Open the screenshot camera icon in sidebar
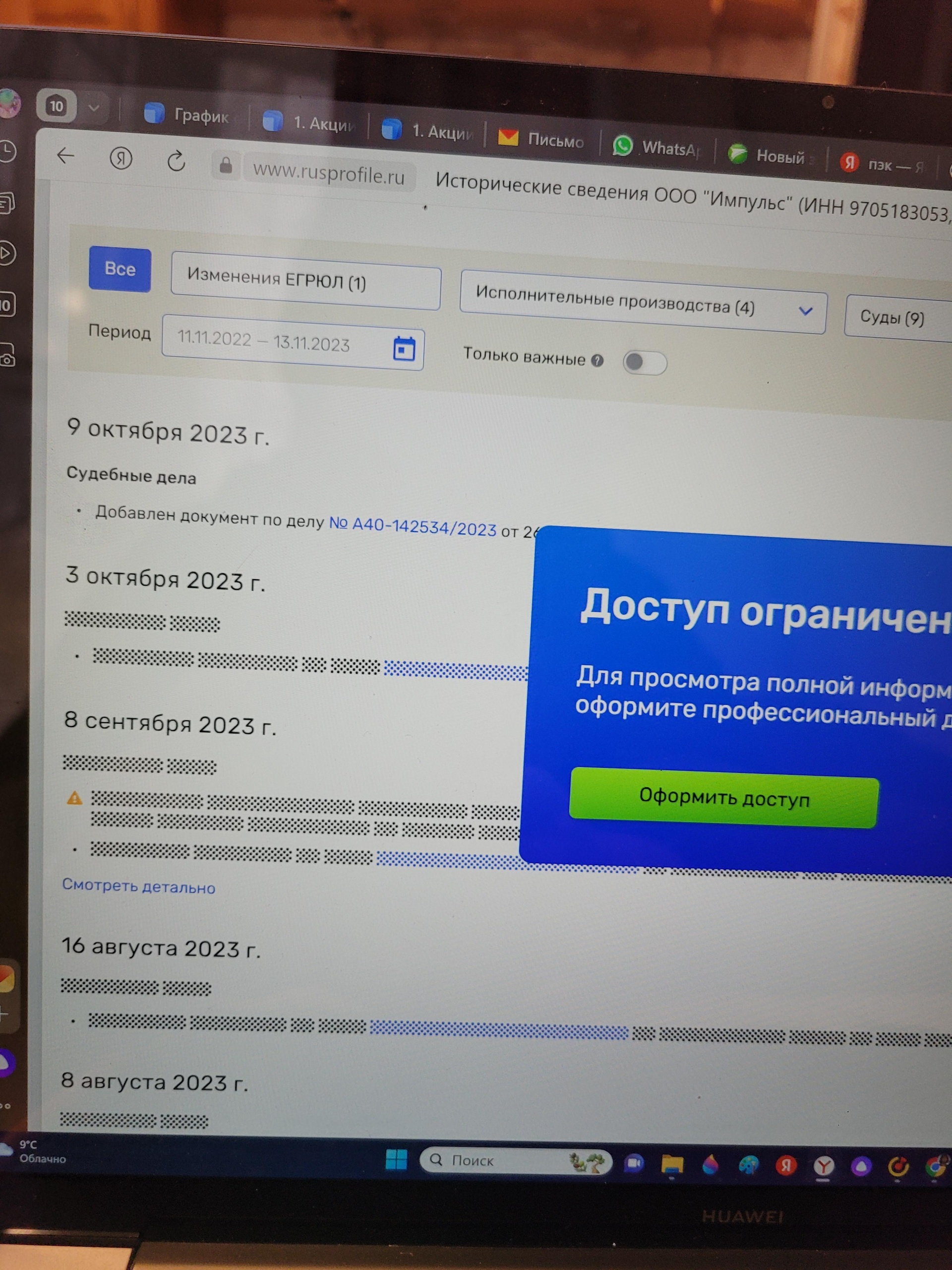The width and height of the screenshot is (952, 1270). pyautogui.click(x=7, y=355)
